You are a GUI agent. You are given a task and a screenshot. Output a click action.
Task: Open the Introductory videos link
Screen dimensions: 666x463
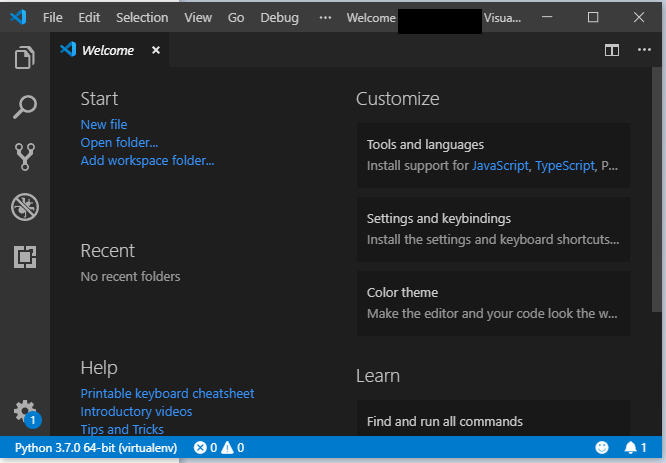coord(136,412)
